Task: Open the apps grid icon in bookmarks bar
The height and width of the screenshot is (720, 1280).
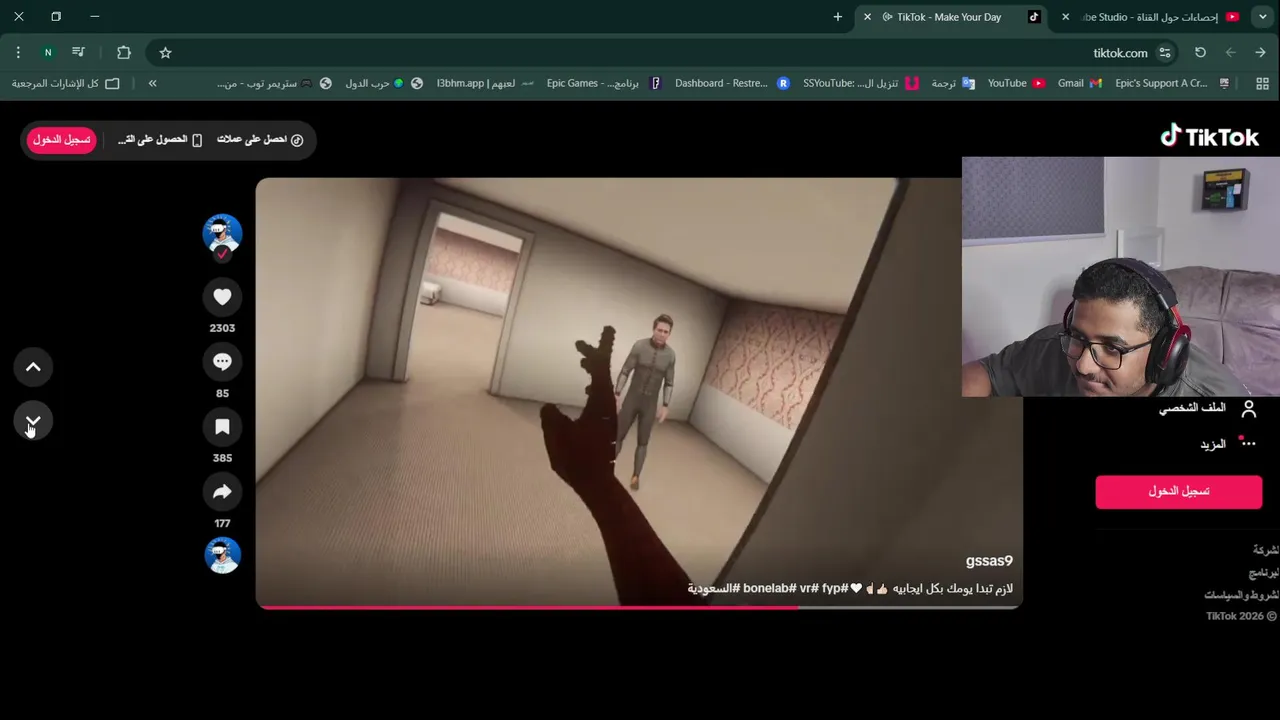Action: click(x=1262, y=84)
